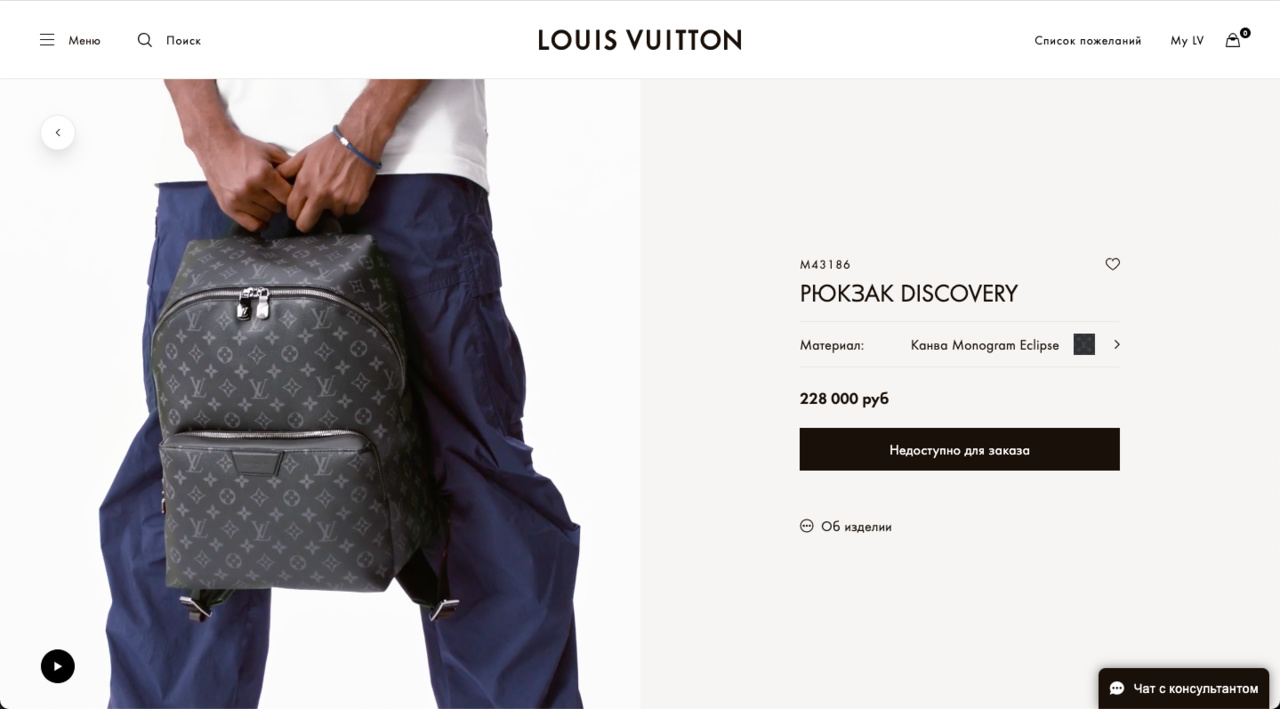
Task: Open the shopping bag cart icon
Action: (x=1233, y=40)
